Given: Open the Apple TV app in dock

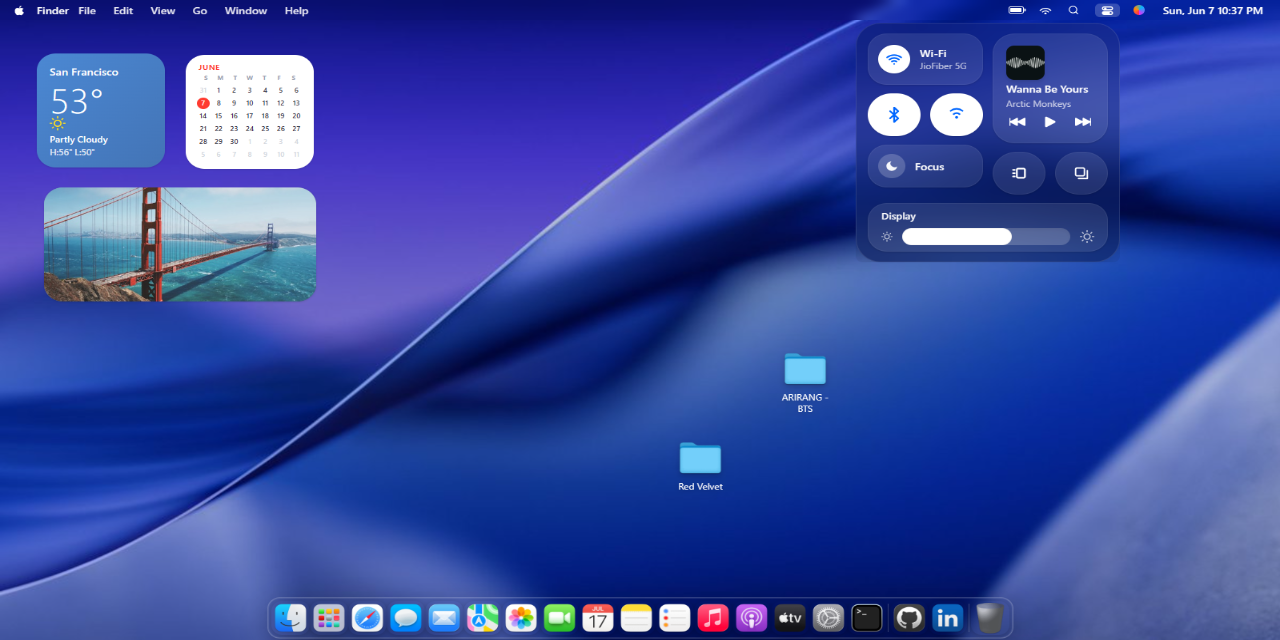Looking at the screenshot, I should point(790,618).
